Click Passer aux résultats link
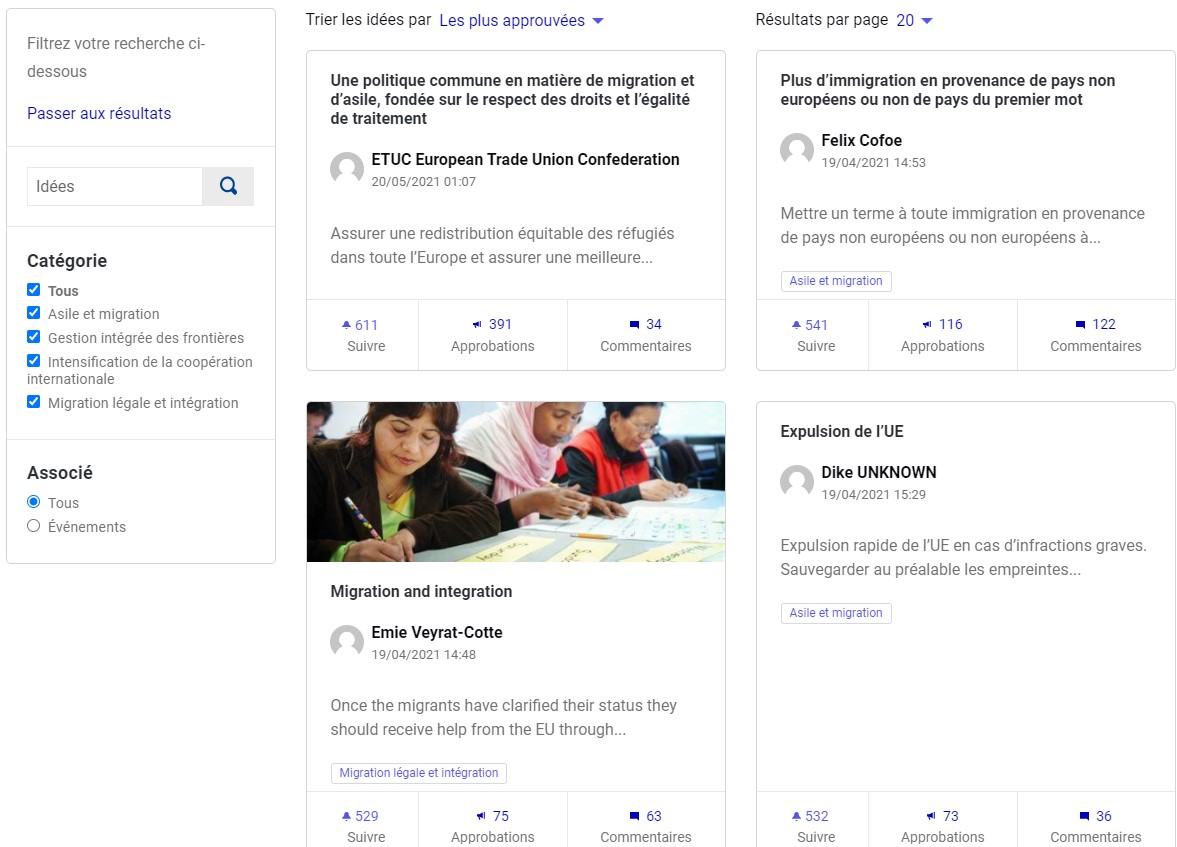 (x=99, y=113)
